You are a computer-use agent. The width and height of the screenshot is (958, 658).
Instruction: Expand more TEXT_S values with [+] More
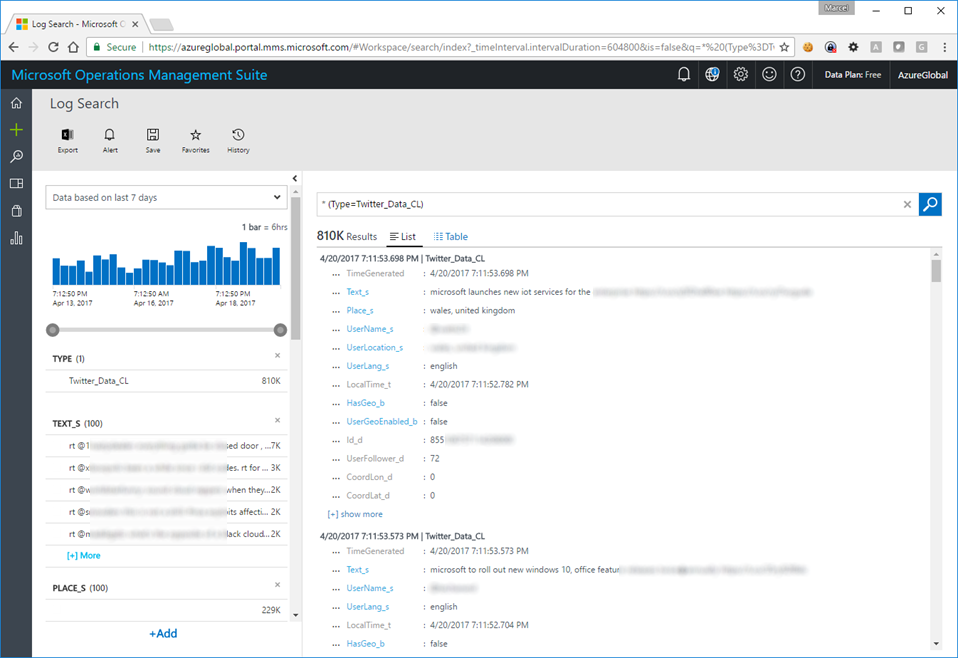[84, 555]
